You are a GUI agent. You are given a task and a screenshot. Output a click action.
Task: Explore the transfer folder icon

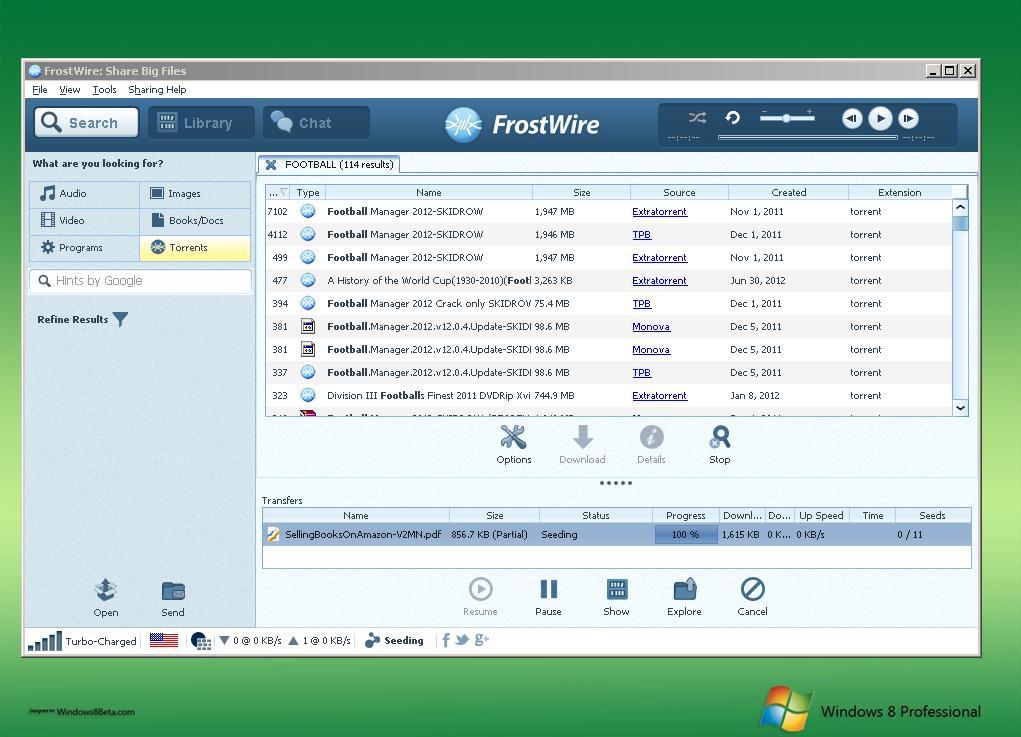[684, 589]
